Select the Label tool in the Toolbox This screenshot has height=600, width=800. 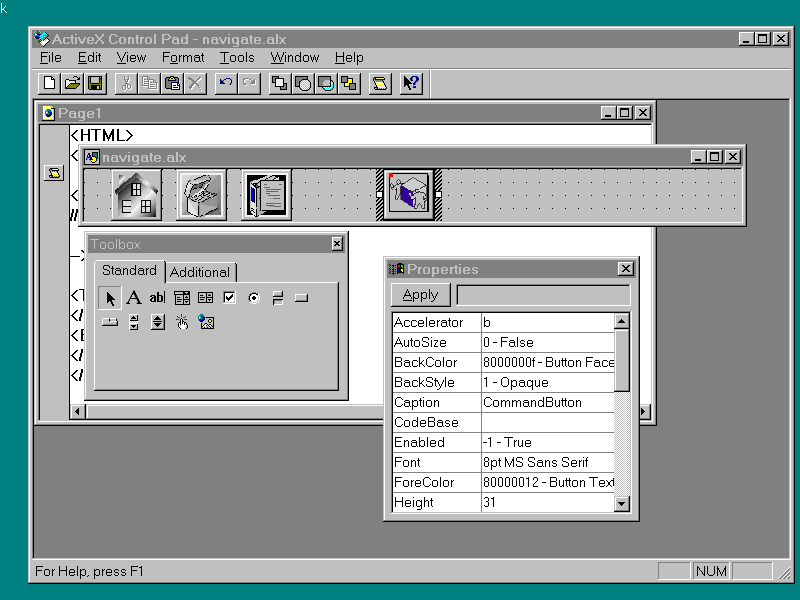133,298
